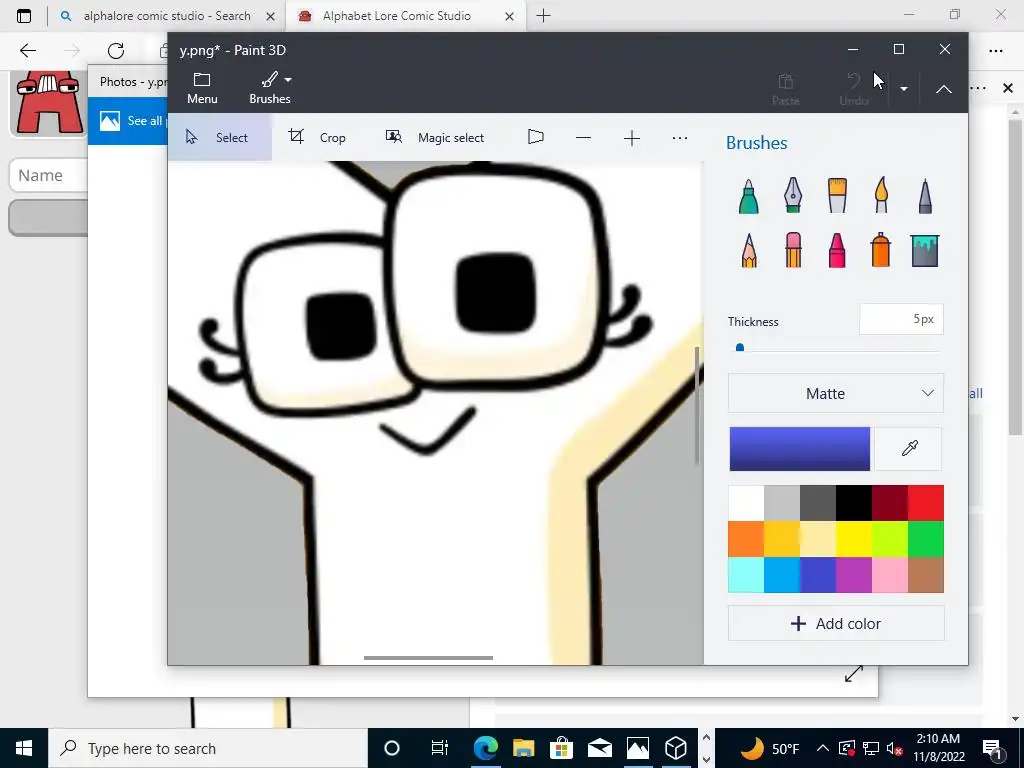1024x768 pixels.
Task: Click the browser back arrow
Action: coord(28,50)
